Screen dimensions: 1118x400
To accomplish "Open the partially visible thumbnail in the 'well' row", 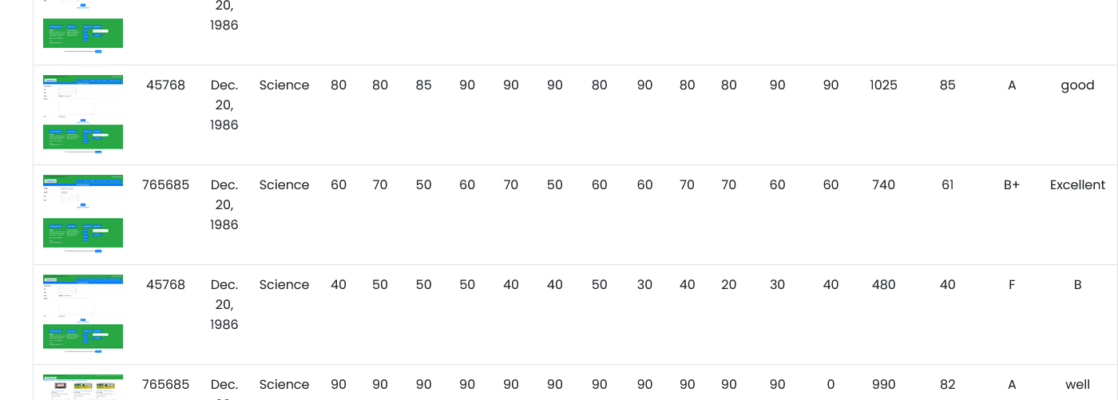I will 83,387.
